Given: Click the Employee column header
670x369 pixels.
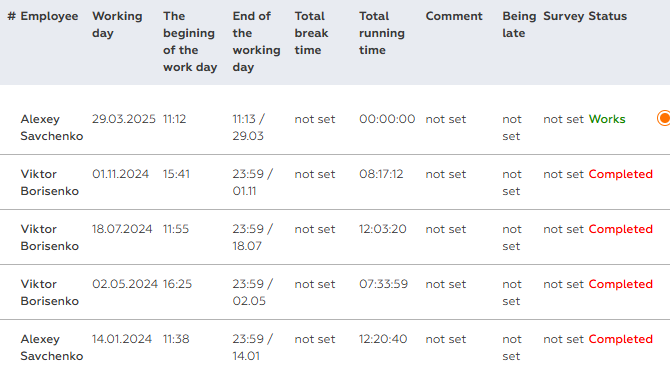Looking at the screenshot, I should [x=49, y=16].
